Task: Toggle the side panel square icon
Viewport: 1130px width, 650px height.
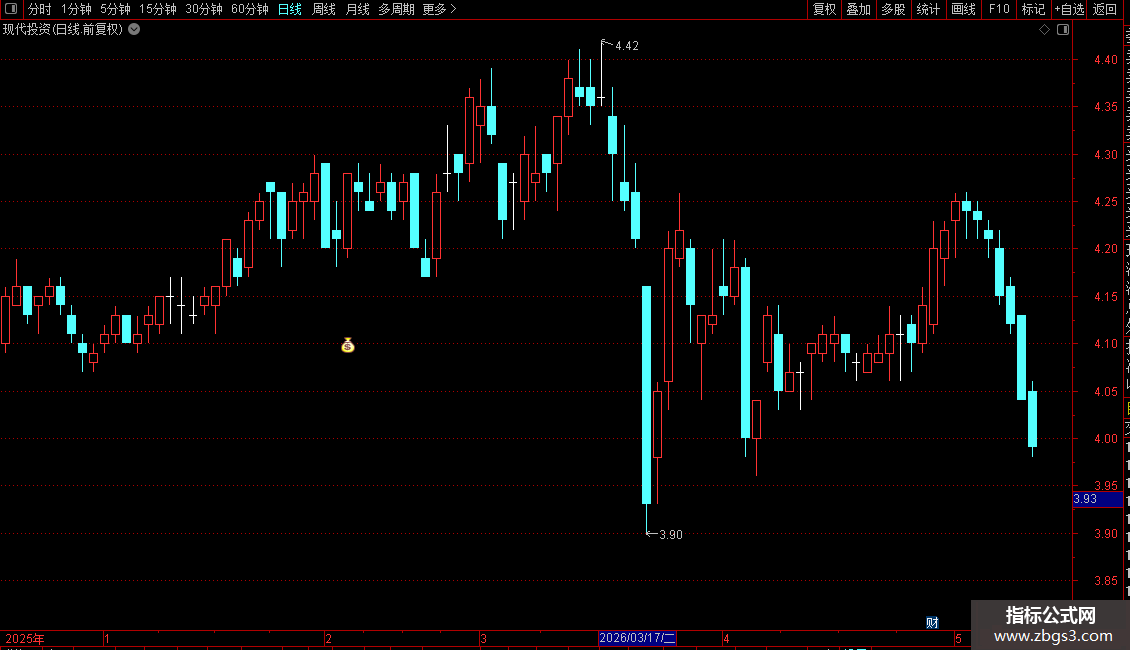Action: (1063, 30)
